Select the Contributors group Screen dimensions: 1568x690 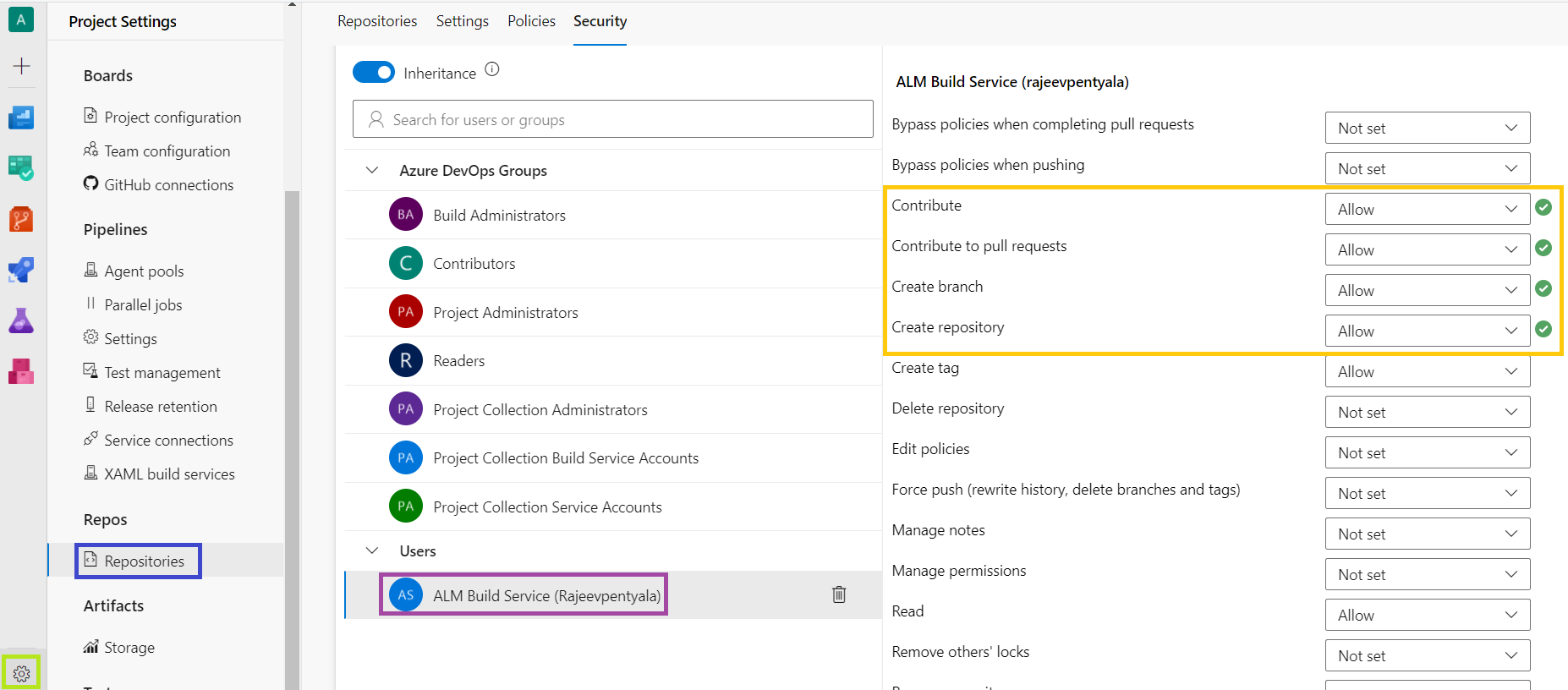474,263
